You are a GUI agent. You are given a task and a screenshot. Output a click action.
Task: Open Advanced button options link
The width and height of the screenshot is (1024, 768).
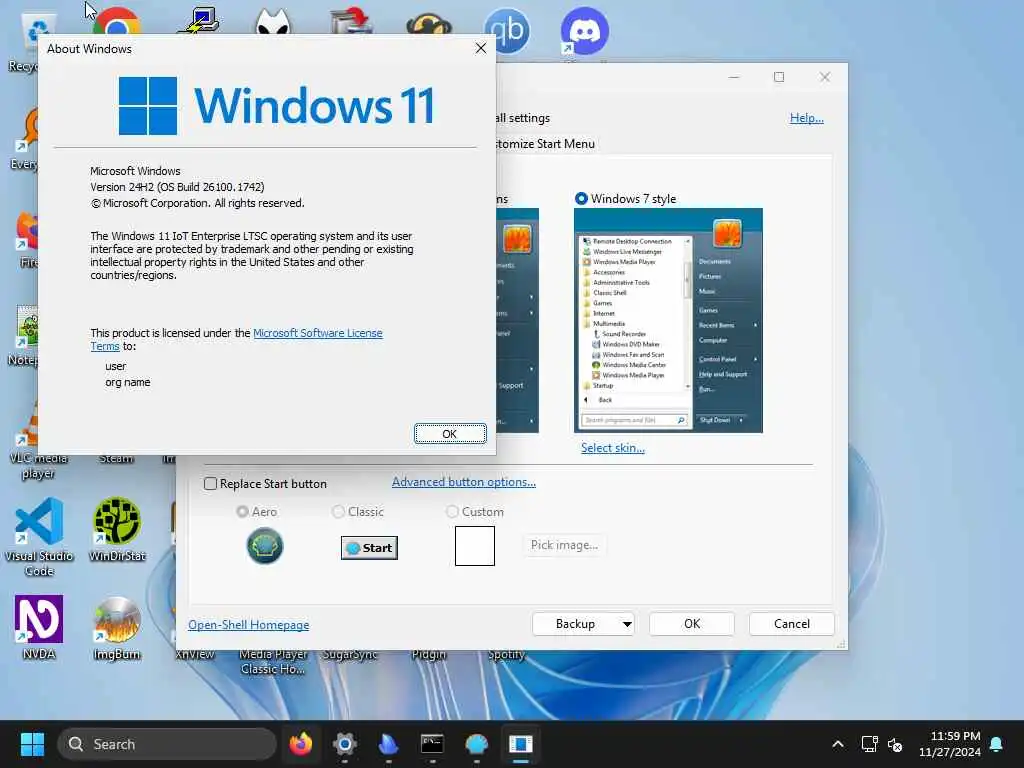464,482
